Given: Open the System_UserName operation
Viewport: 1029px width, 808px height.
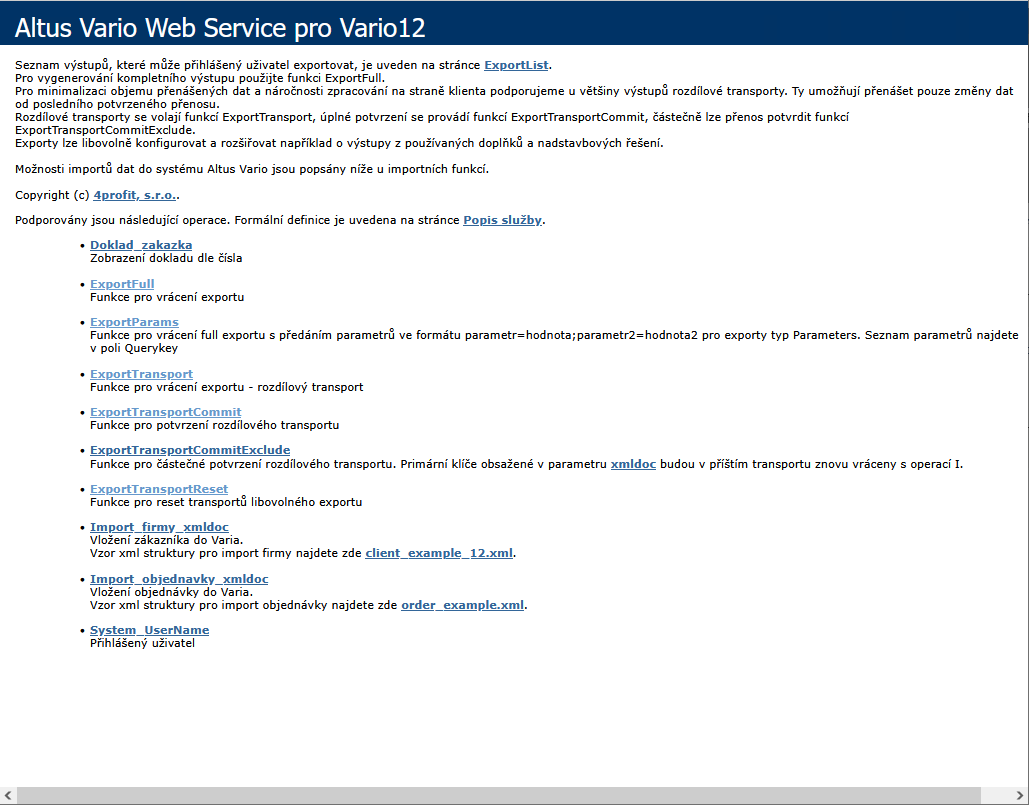Looking at the screenshot, I should click(x=150, y=629).
